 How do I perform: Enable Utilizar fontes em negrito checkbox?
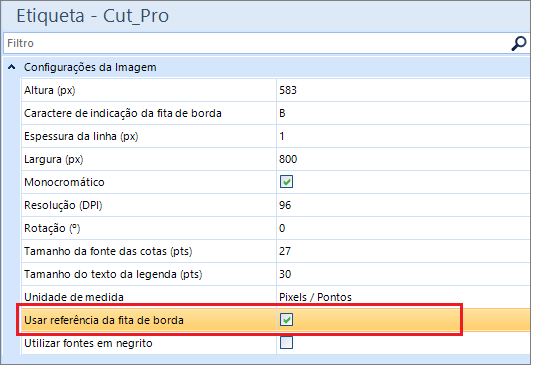click(x=286, y=343)
